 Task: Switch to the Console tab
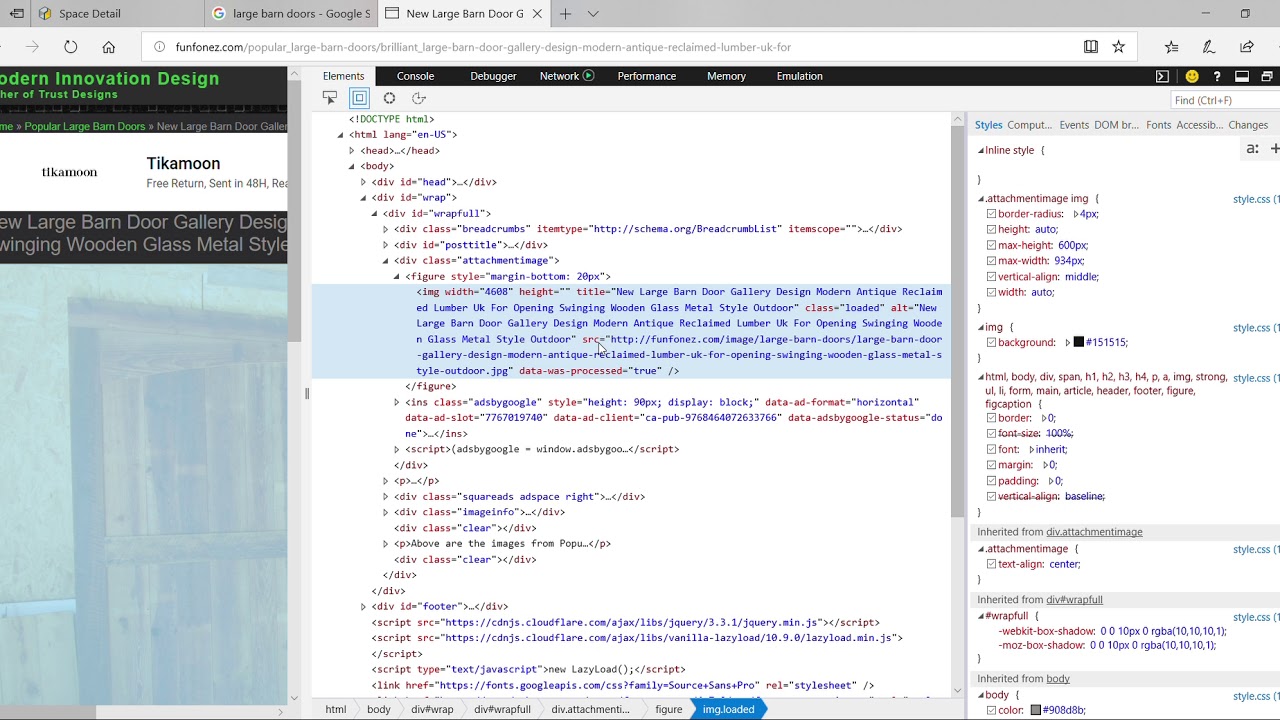pos(415,76)
